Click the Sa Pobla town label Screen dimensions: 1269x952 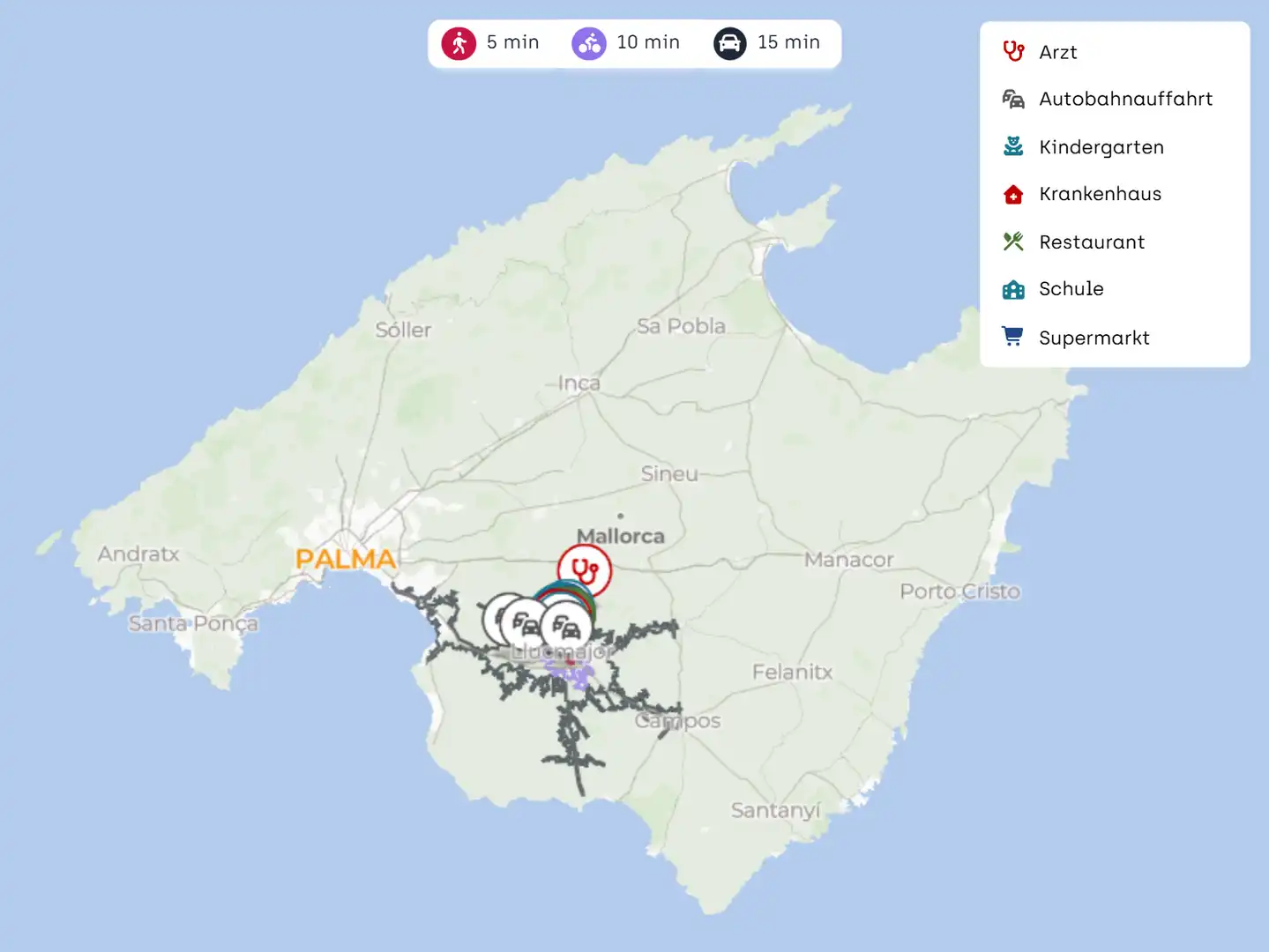coord(681,326)
